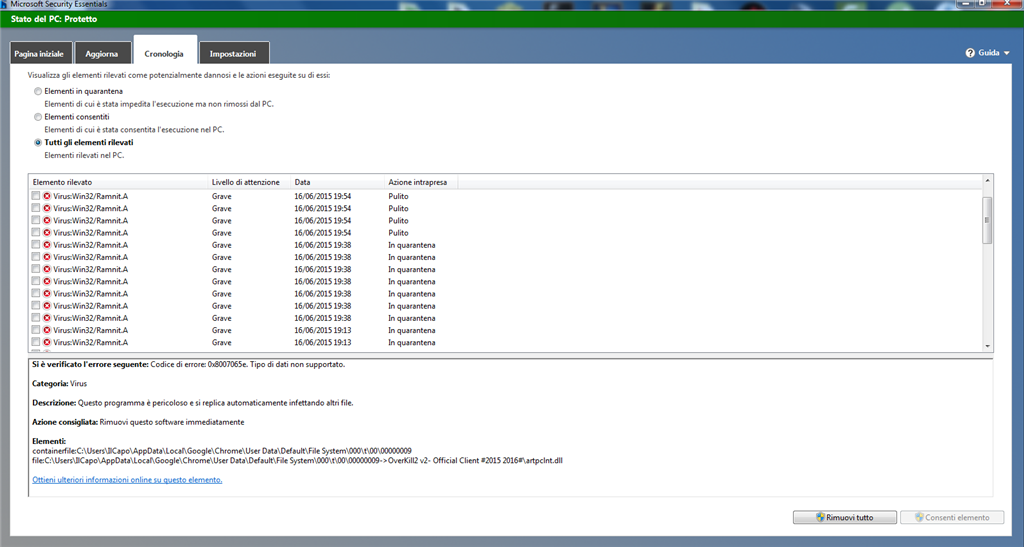
Task: Click the file path ending artpclnt.dll
Action: pyautogui.click(x=297, y=461)
